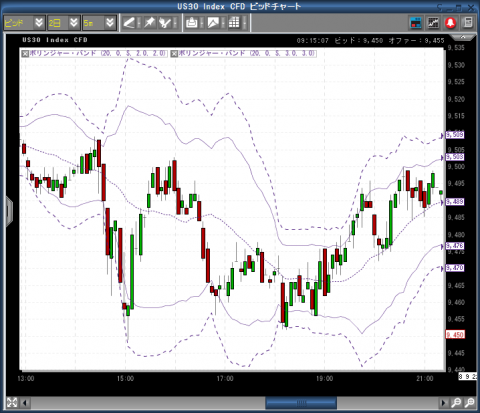Remove the Bollinger Band 2.0 indicator
Viewport: 480px width, 413px height.
coord(25,53)
